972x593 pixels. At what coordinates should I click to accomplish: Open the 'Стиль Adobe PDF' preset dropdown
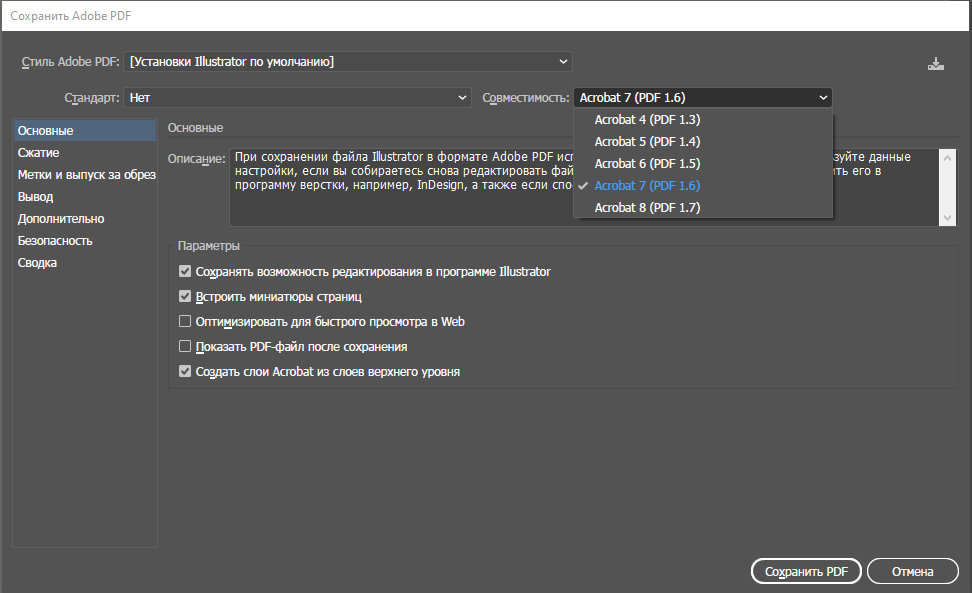pyautogui.click(x=348, y=61)
